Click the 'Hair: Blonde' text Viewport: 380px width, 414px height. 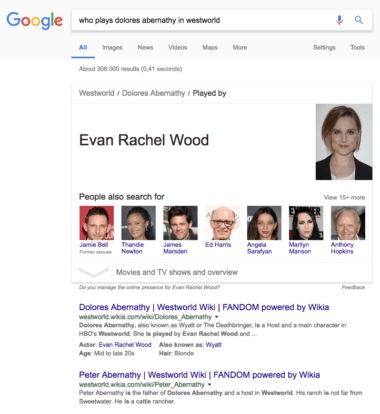(176, 353)
